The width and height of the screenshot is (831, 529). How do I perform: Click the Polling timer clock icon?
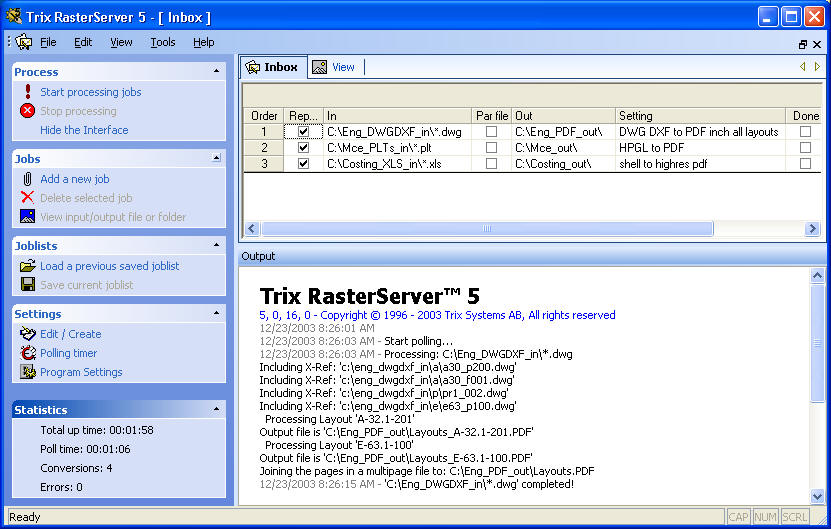pyautogui.click(x=28, y=353)
